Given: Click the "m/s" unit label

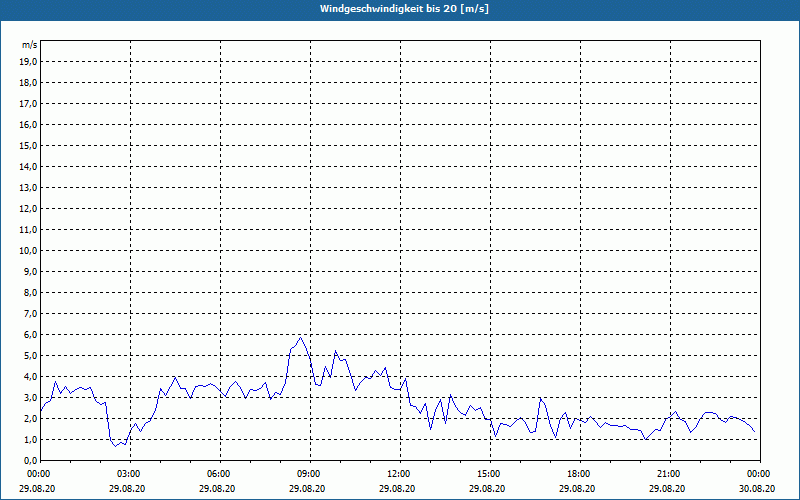Looking at the screenshot, I should pyautogui.click(x=29, y=45).
